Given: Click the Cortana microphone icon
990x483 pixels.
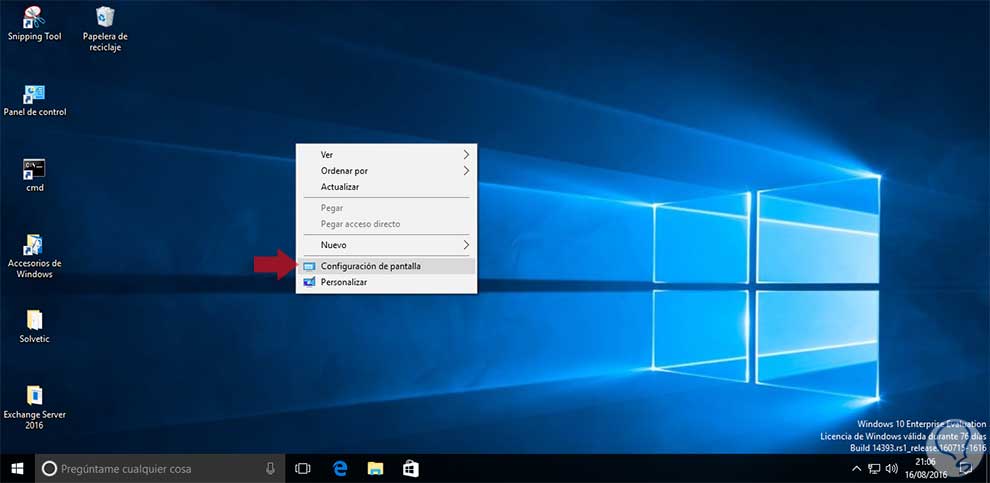Looking at the screenshot, I should [x=270, y=468].
